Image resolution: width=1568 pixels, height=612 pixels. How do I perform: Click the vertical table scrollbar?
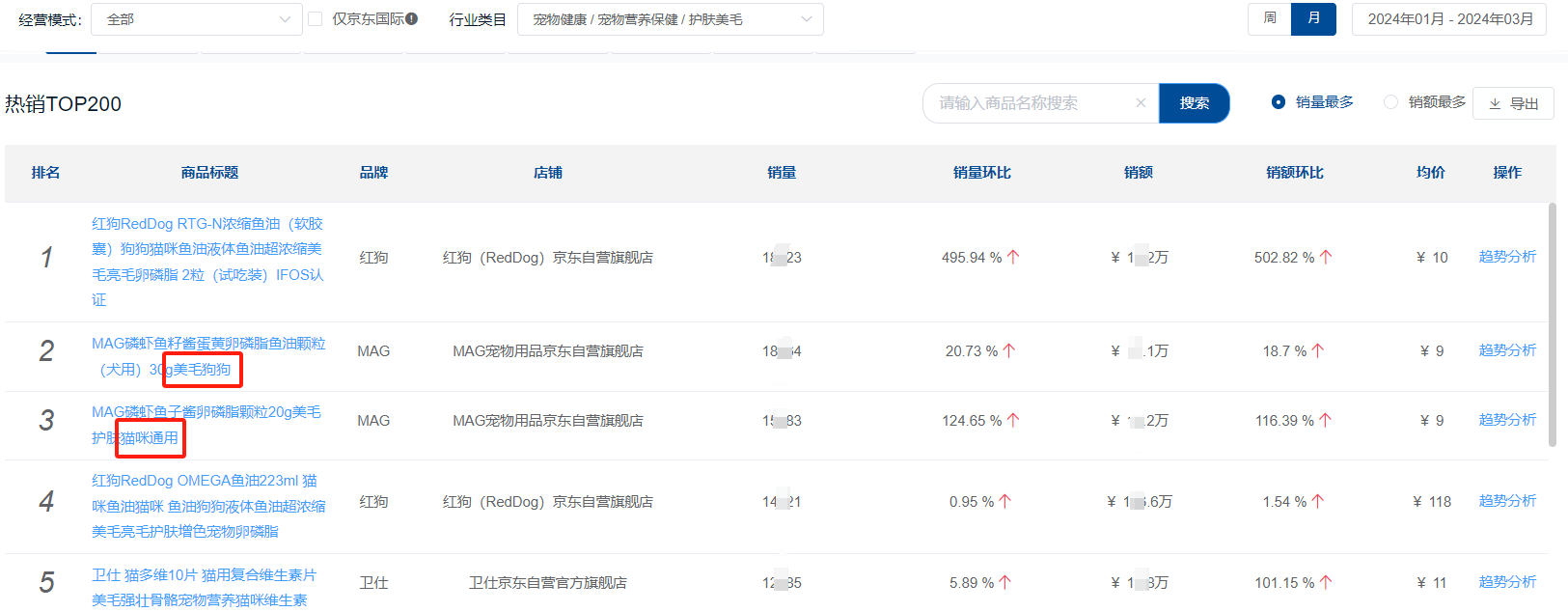click(1552, 324)
